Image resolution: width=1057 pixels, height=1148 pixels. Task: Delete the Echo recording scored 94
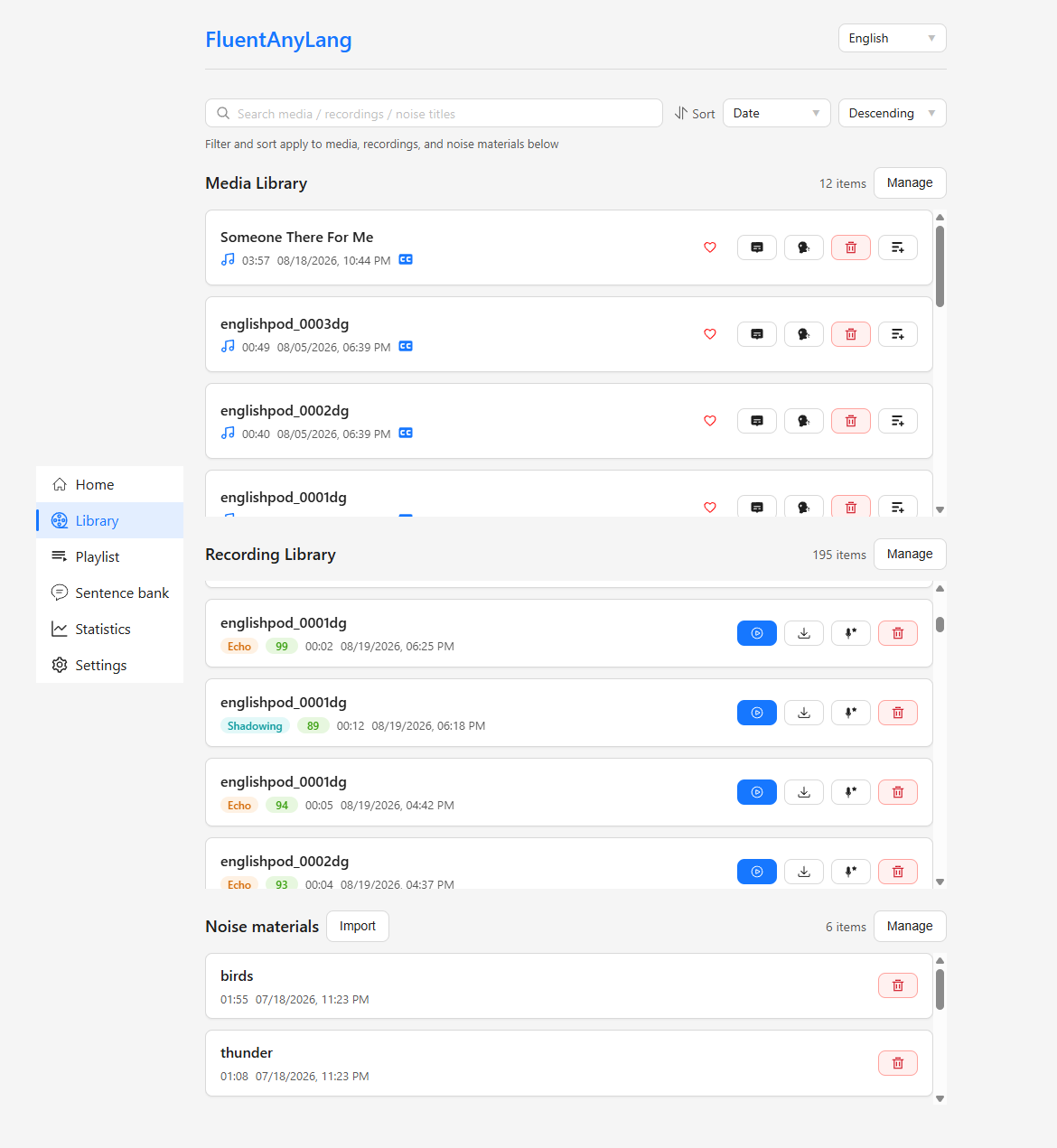[x=898, y=792]
